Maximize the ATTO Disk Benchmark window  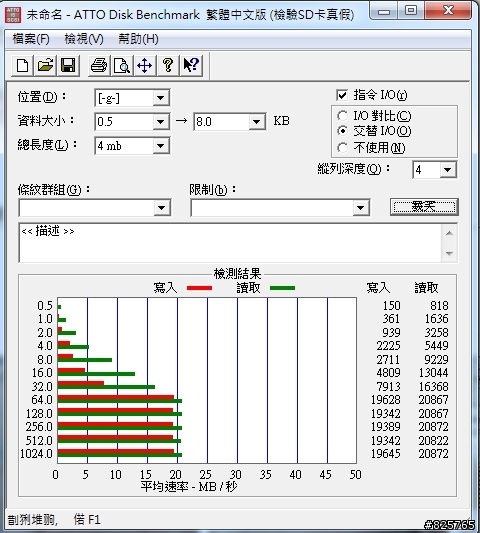[411, 10]
